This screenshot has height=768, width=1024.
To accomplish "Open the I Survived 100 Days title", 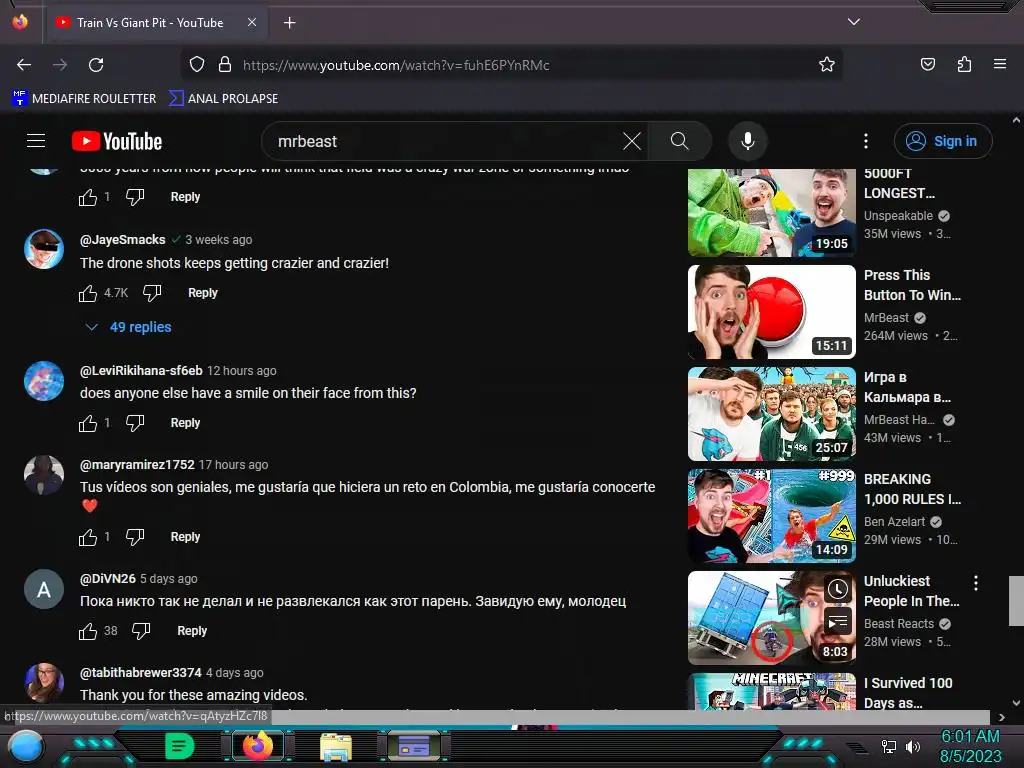I will [908, 693].
